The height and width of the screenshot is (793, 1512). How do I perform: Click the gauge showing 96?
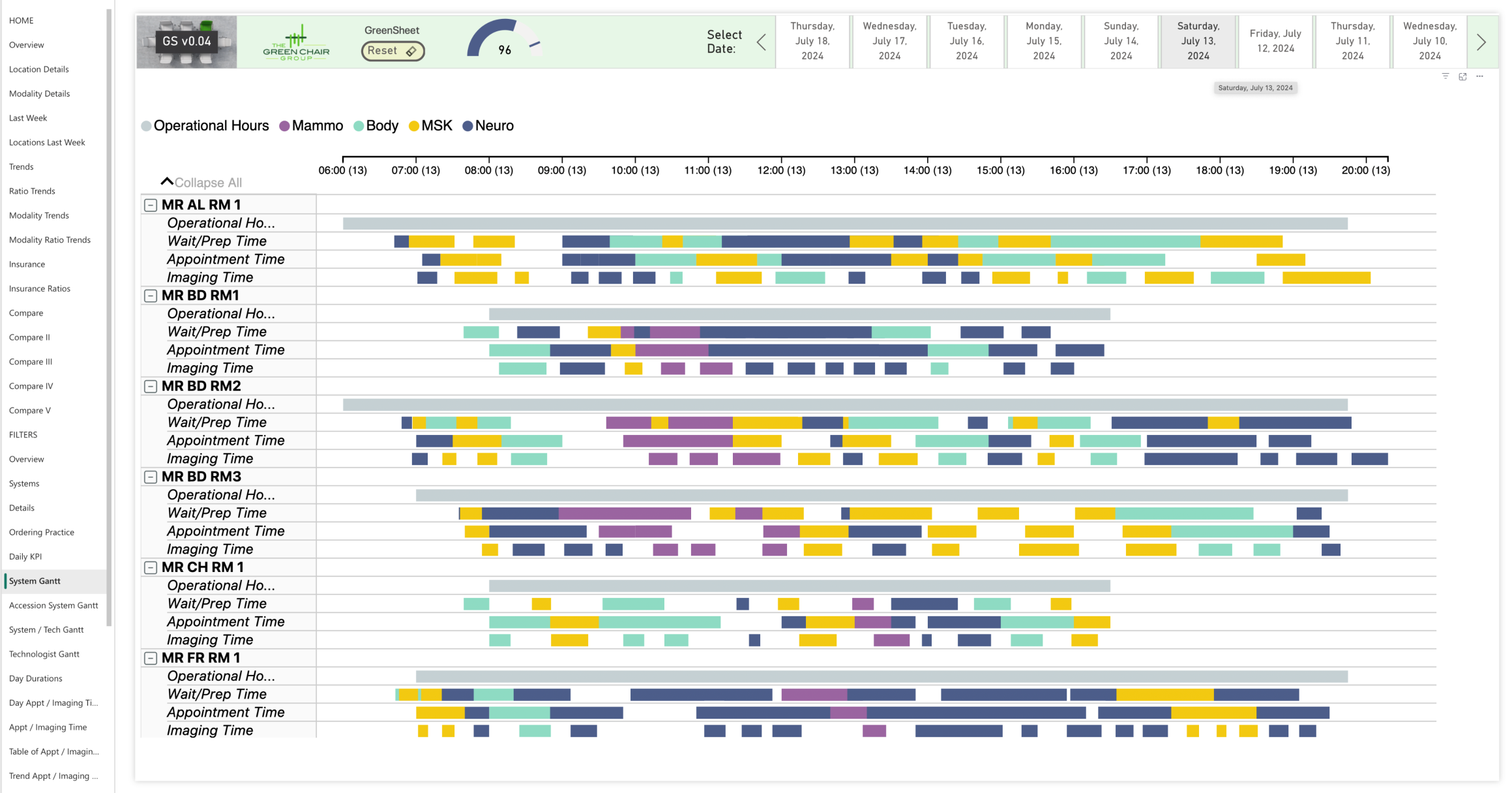click(504, 40)
